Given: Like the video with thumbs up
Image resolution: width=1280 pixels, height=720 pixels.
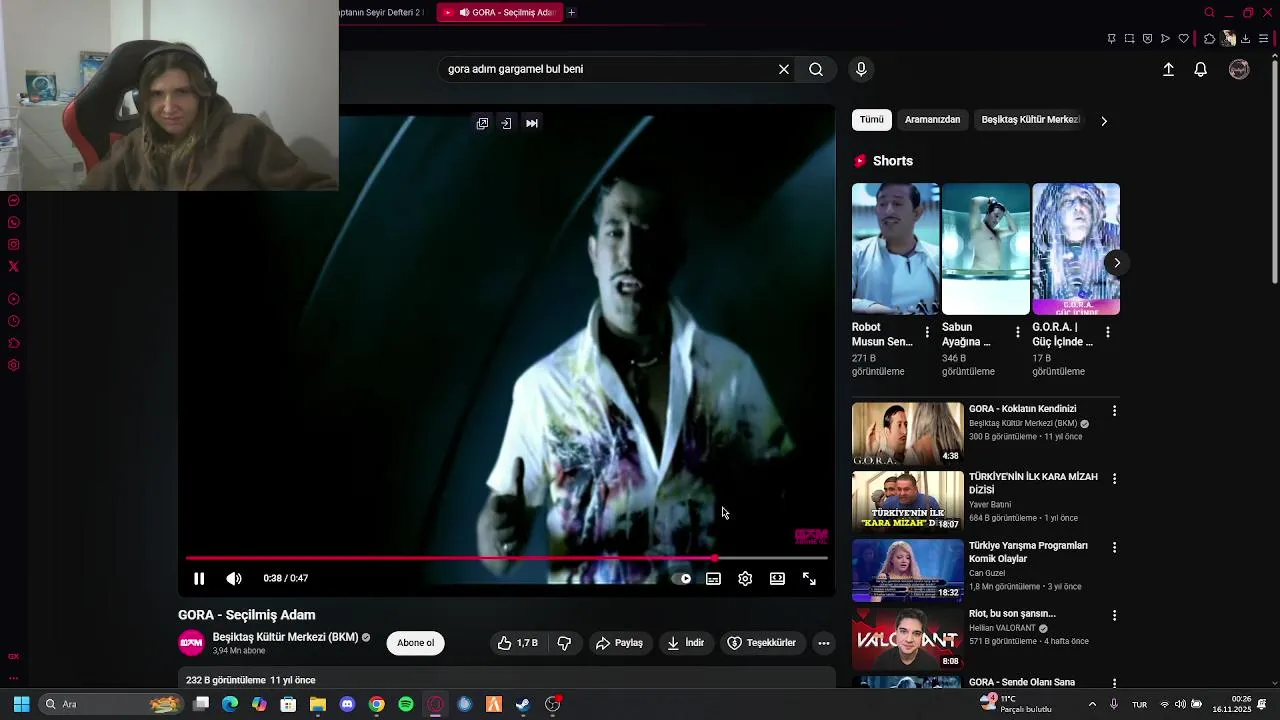Looking at the screenshot, I should click(x=518, y=643).
